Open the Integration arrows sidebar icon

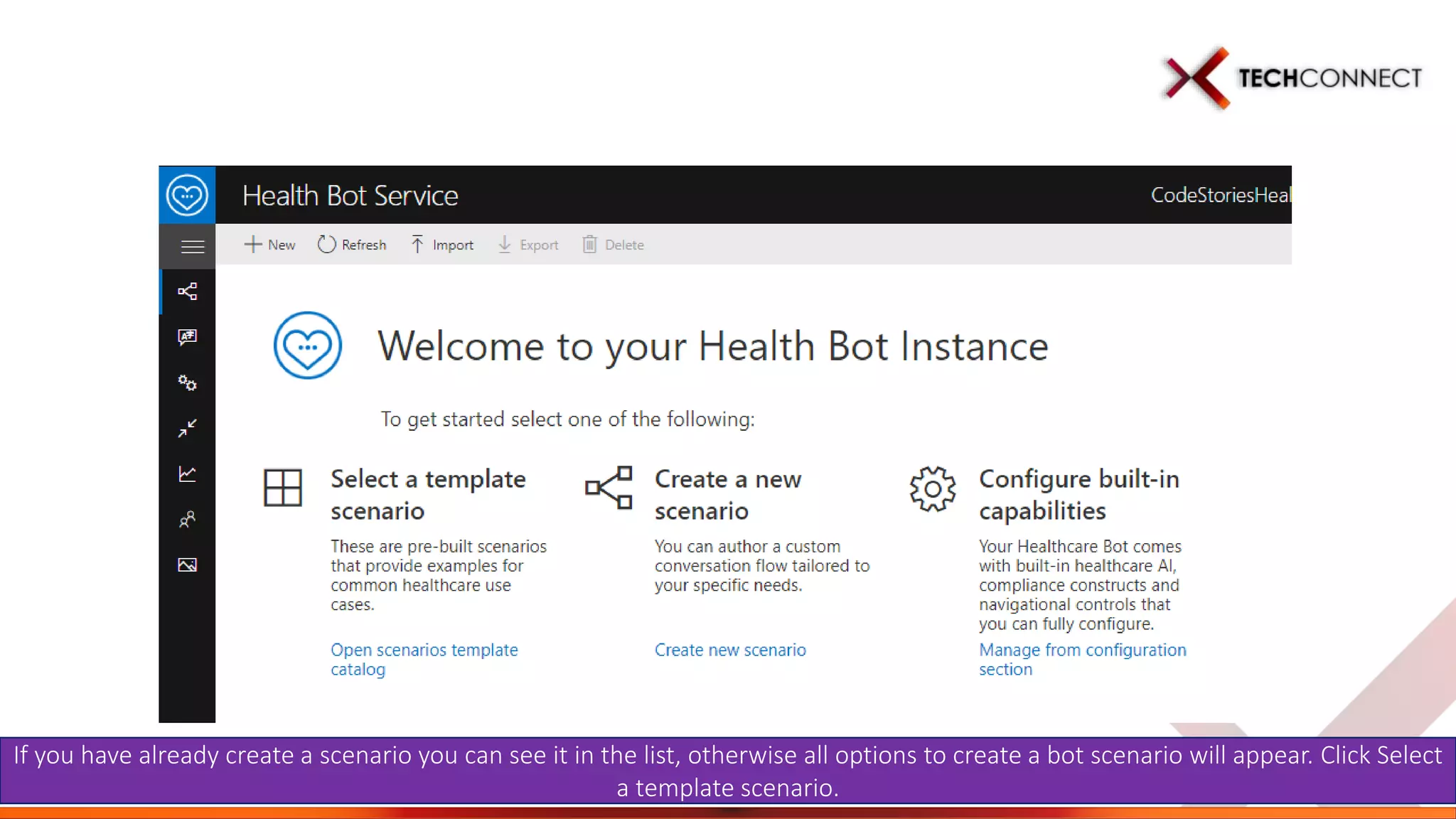(188, 428)
